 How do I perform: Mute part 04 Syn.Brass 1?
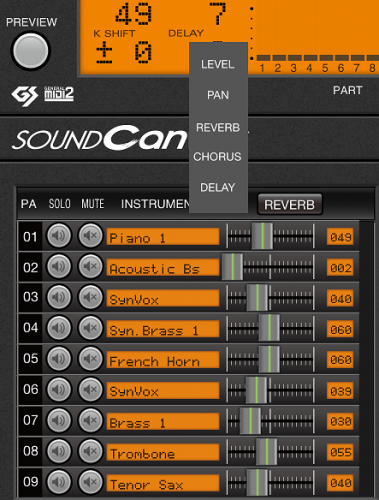click(90, 328)
